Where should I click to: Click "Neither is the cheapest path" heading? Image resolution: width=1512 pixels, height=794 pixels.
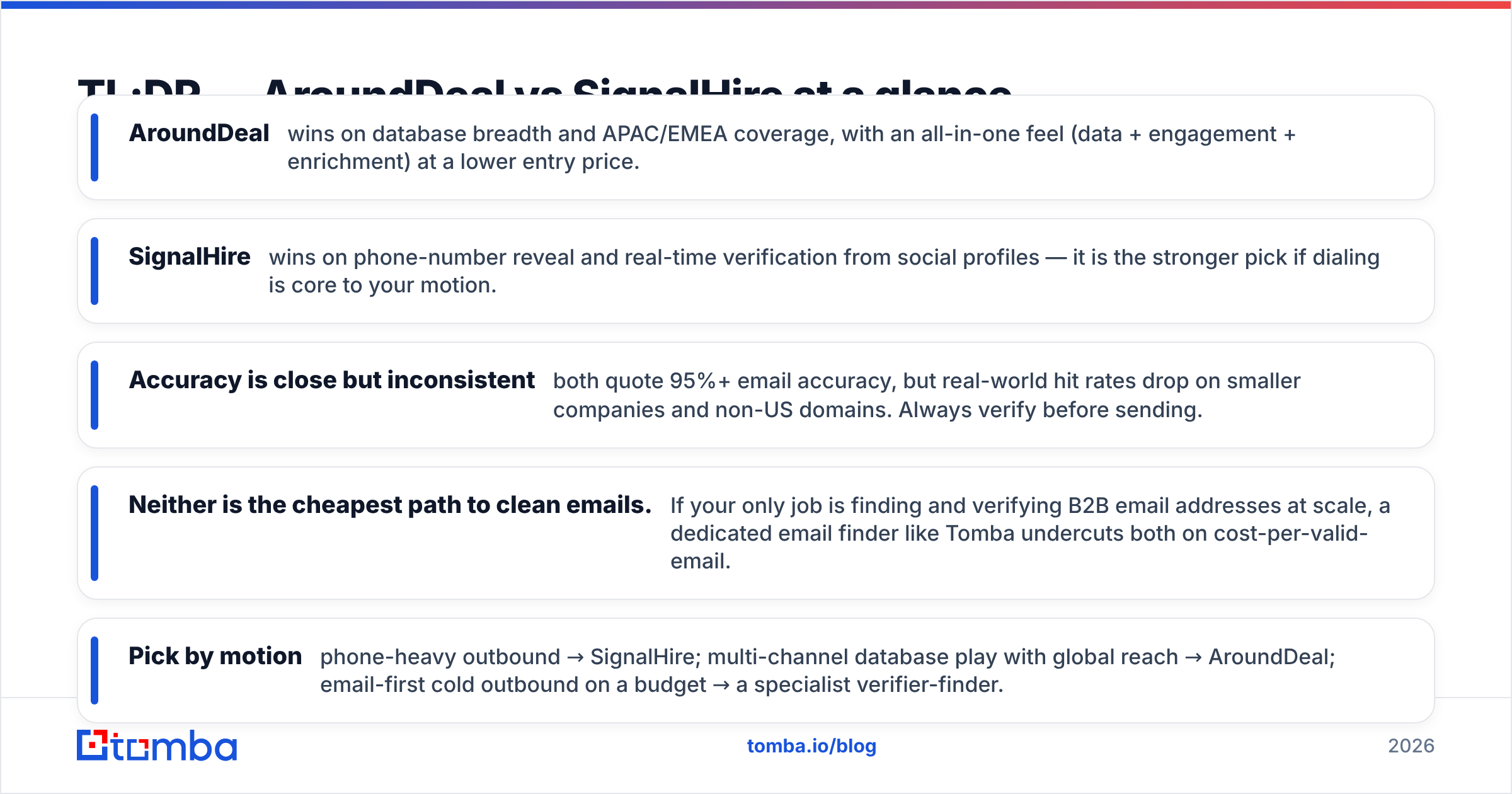coord(390,505)
